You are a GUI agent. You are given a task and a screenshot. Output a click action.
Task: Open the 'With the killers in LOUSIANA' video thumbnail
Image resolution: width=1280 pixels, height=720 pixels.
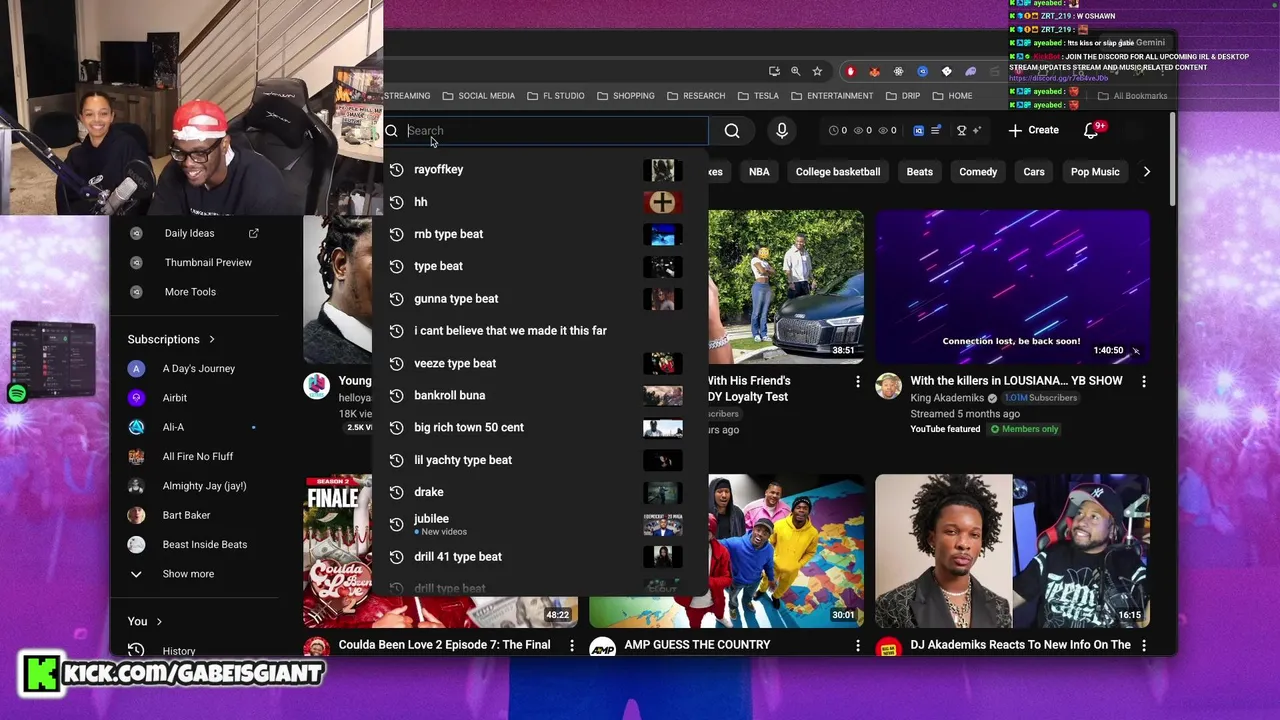(1012, 287)
